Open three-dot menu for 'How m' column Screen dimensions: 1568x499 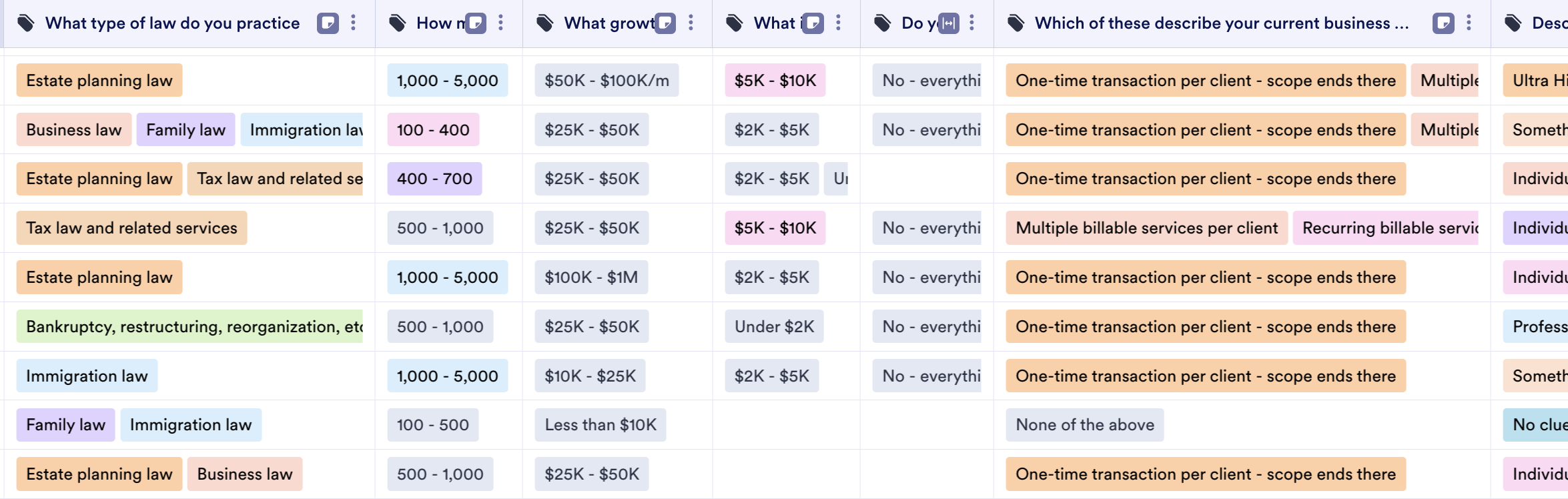pyautogui.click(x=501, y=23)
